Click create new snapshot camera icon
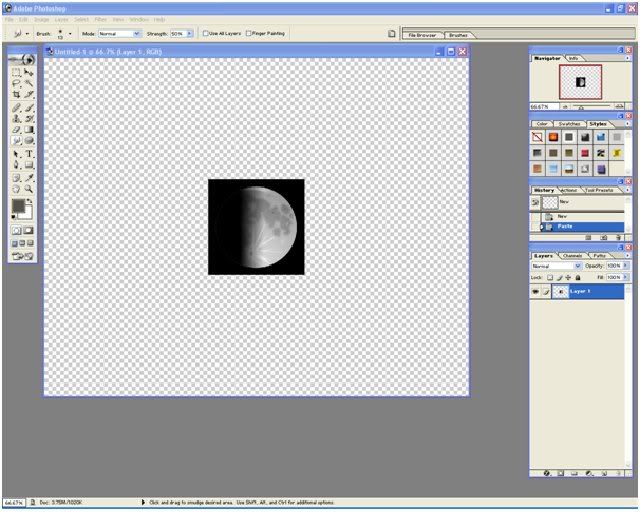Image resolution: width=640 pixels, height=512 pixels. (604, 237)
